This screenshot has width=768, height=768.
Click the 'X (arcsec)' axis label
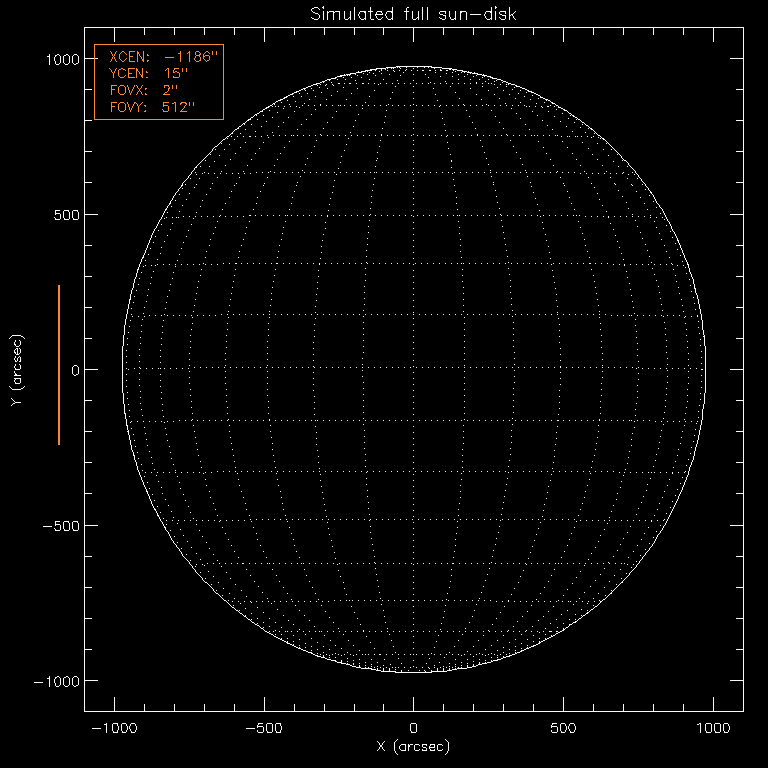click(414, 747)
